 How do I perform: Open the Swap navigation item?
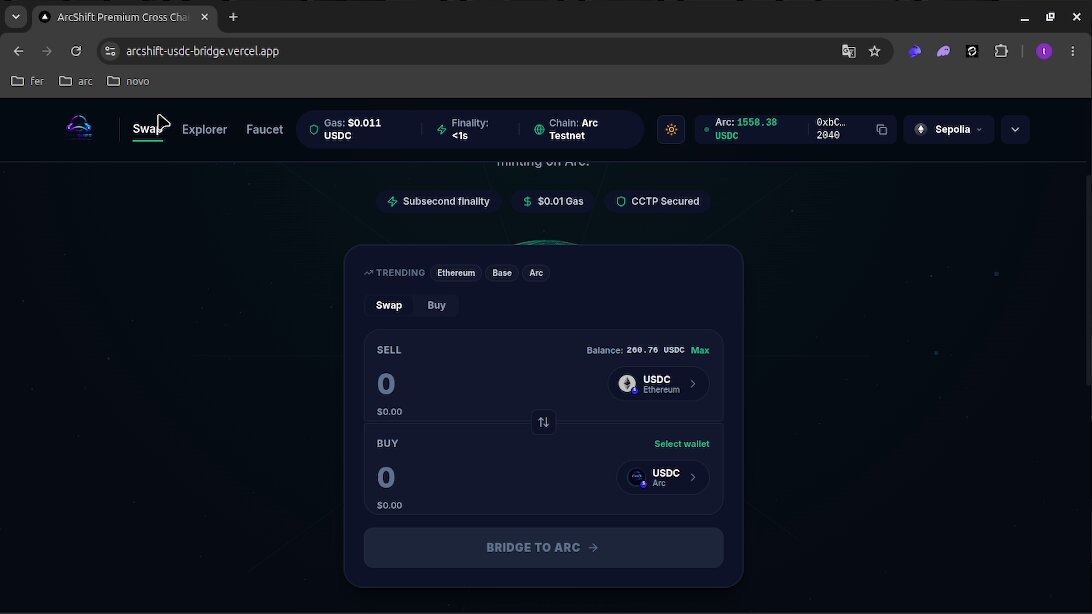click(x=148, y=129)
